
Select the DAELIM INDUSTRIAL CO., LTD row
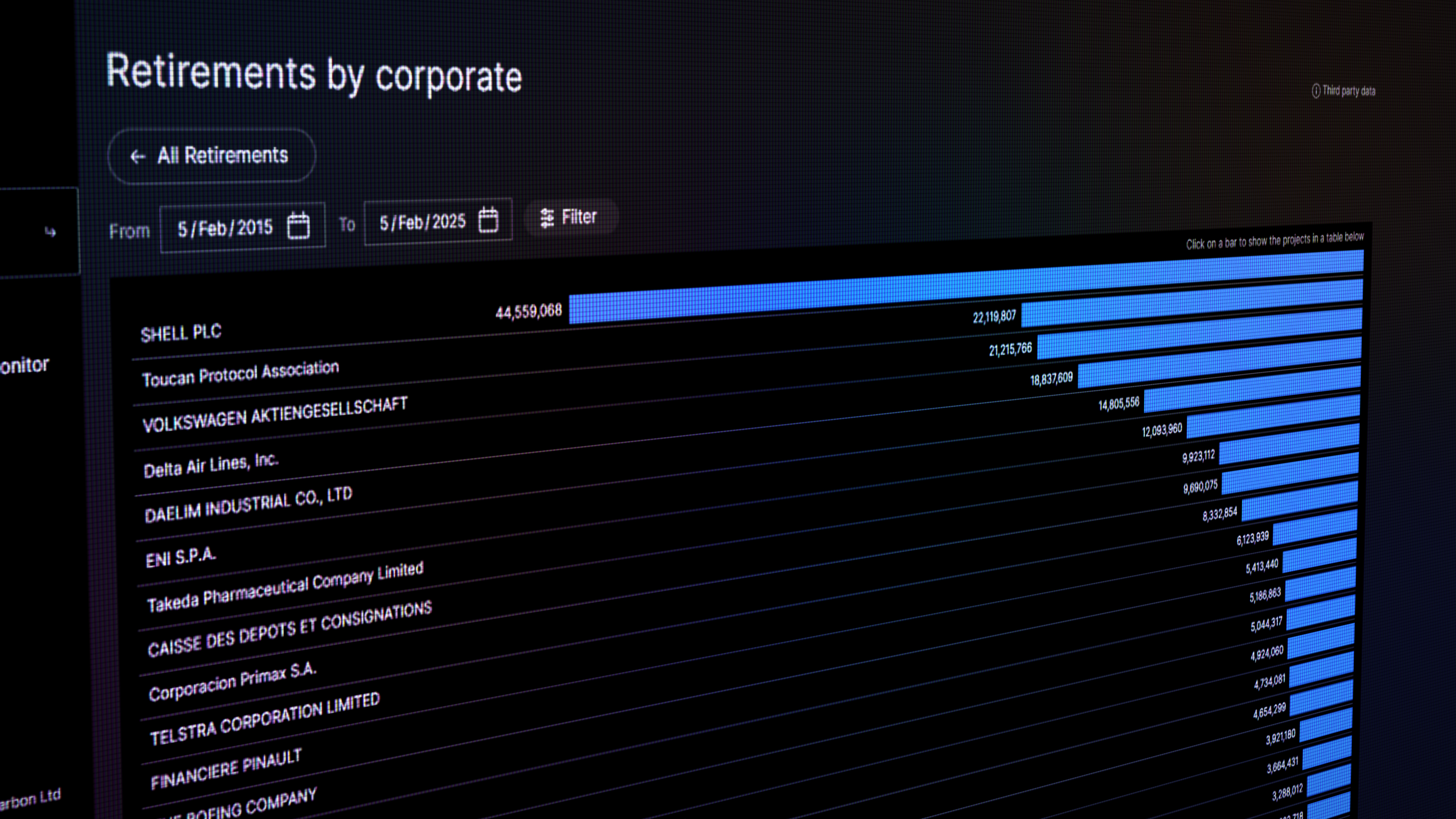point(248,505)
